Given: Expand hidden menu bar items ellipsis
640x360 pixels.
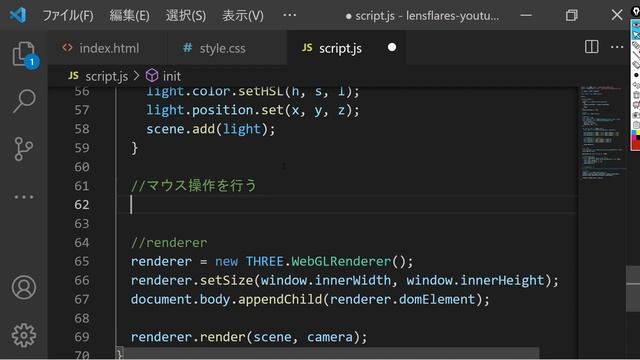Looking at the screenshot, I should (289, 15).
